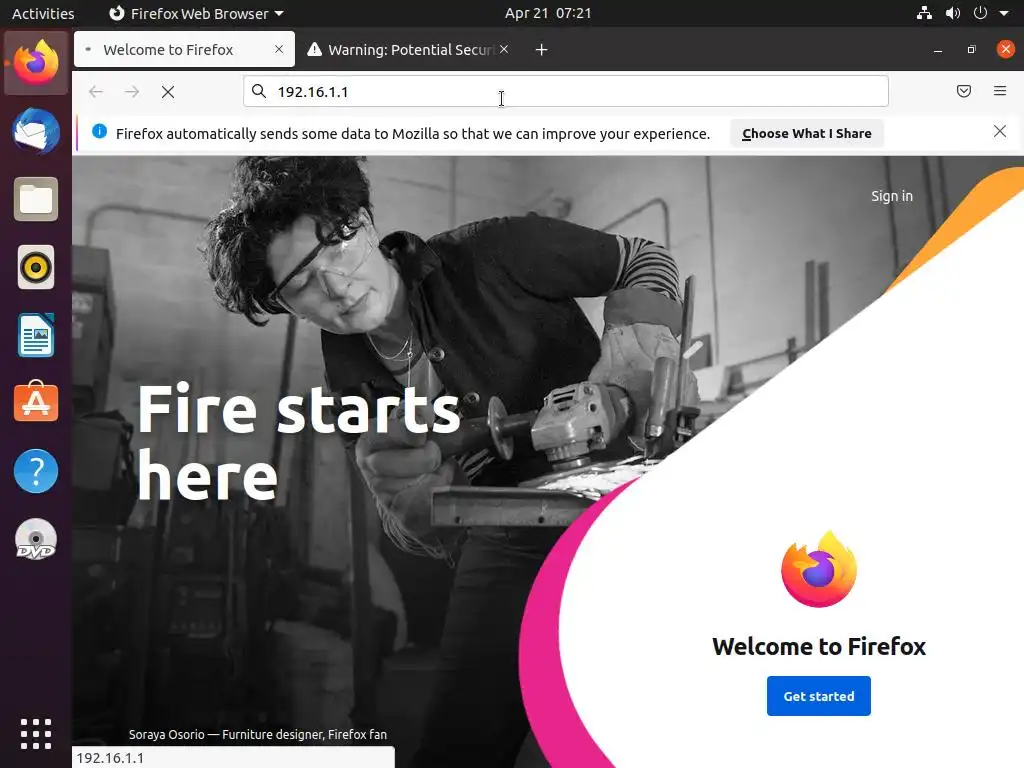Focus the address bar showing 192.16.1.1

(x=566, y=91)
